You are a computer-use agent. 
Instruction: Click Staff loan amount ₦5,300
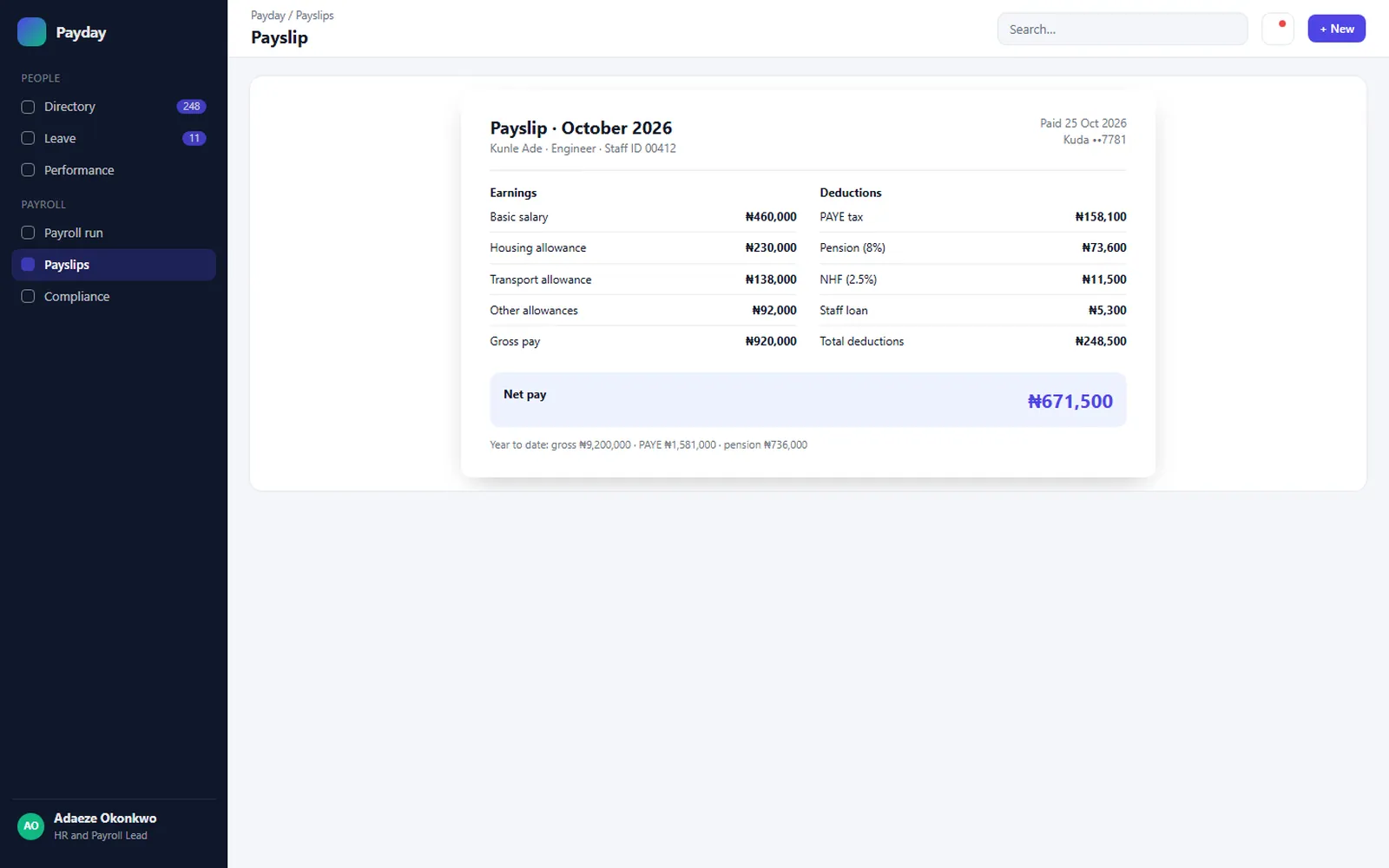[x=1108, y=310]
